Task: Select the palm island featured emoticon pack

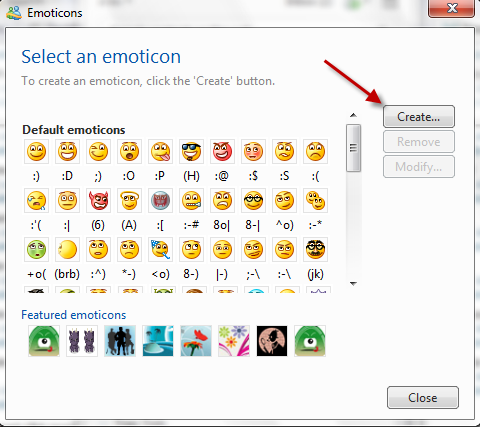Action: coord(158,341)
